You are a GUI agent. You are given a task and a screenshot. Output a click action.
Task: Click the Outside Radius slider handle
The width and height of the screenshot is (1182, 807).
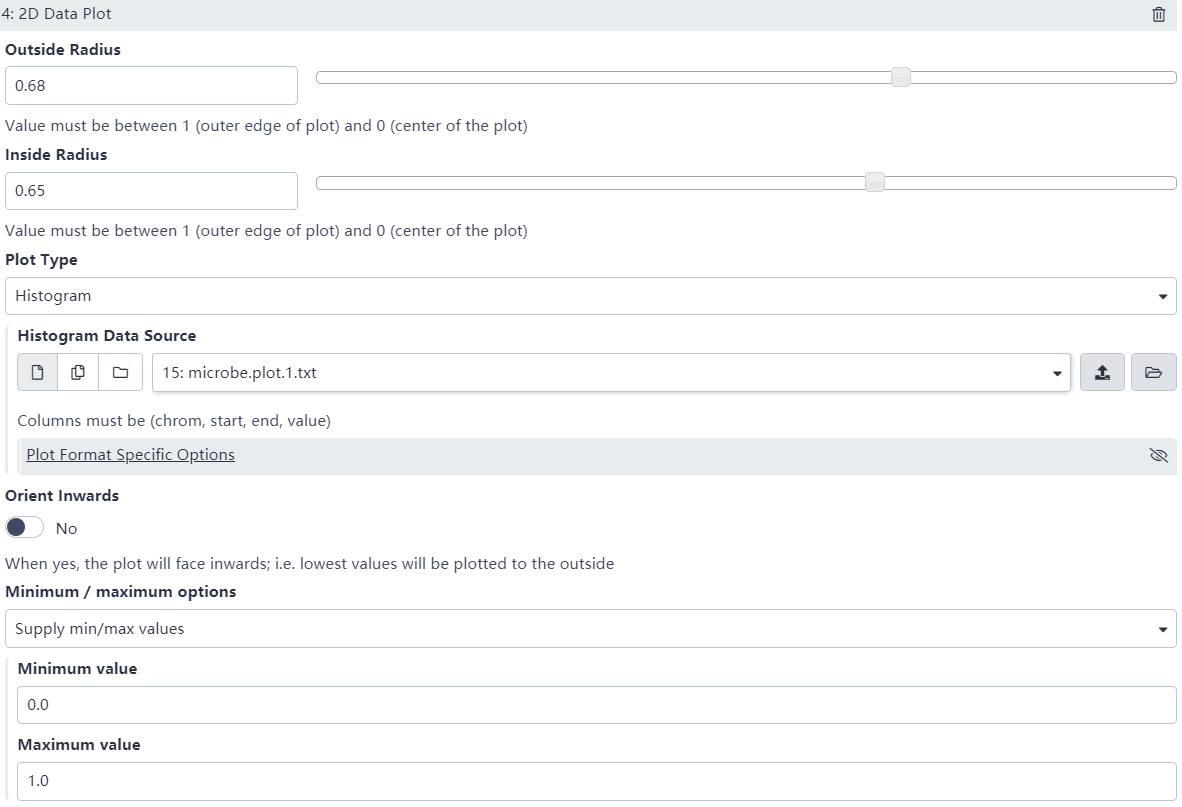click(901, 78)
